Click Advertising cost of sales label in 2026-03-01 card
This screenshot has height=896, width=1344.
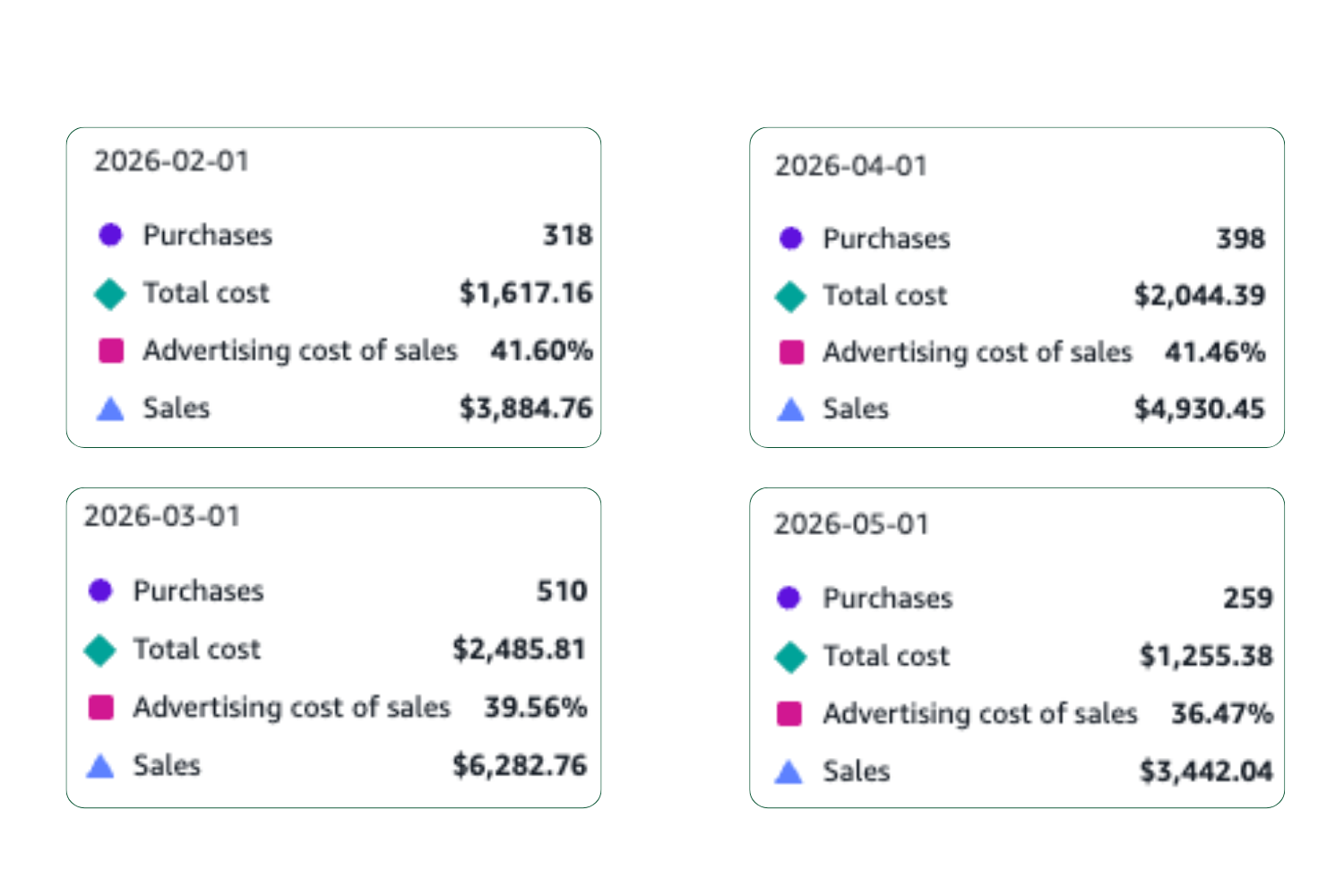point(292,707)
